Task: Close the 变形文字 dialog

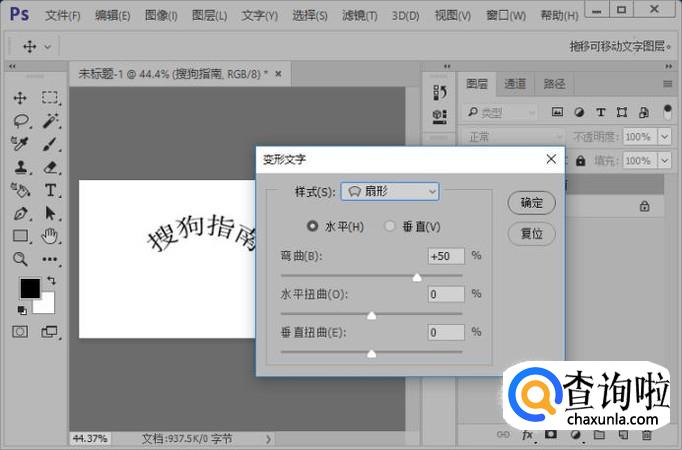Action: (551, 159)
